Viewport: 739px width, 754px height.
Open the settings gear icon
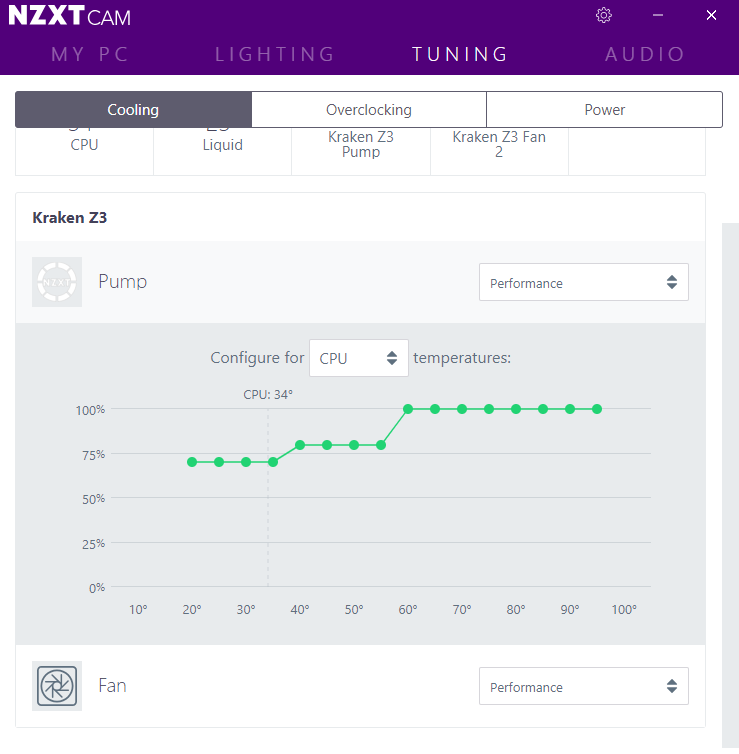pyautogui.click(x=603, y=15)
